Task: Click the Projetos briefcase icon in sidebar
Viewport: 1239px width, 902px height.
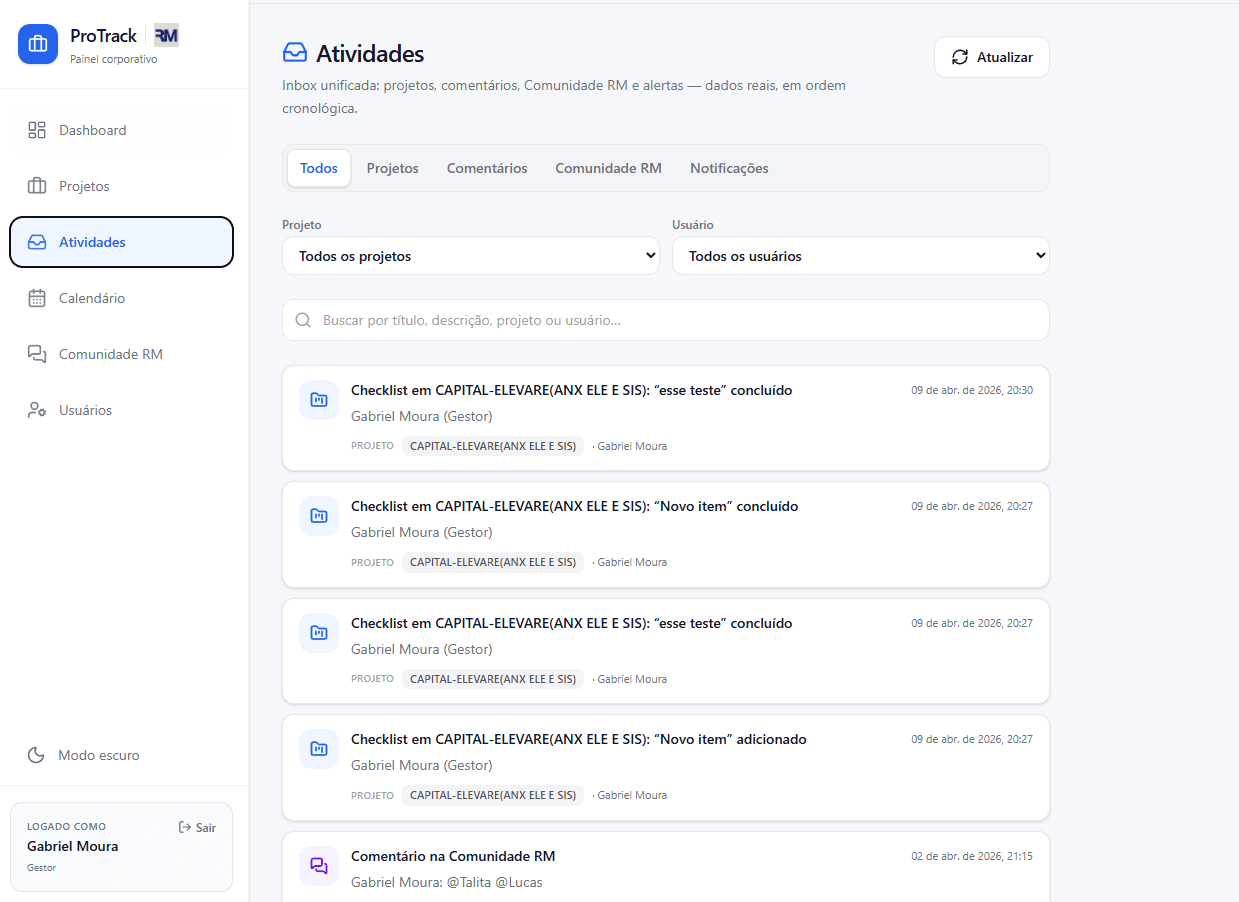Action: click(x=37, y=186)
